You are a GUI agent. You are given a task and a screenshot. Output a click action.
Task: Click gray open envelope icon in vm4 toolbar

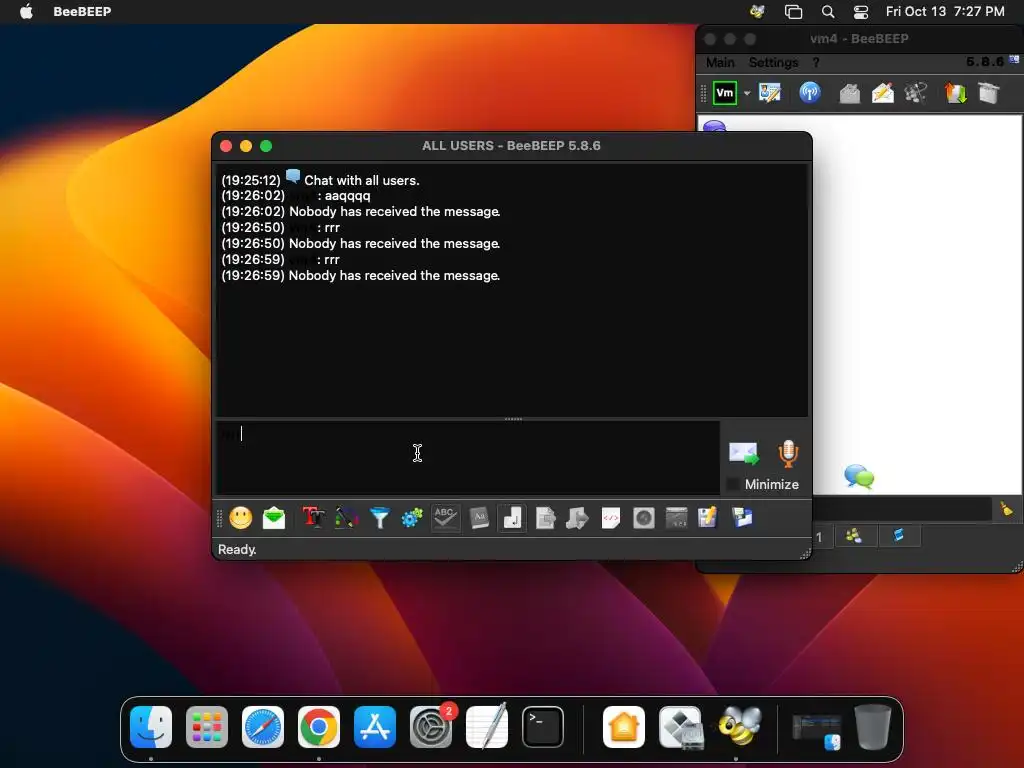click(850, 93)
